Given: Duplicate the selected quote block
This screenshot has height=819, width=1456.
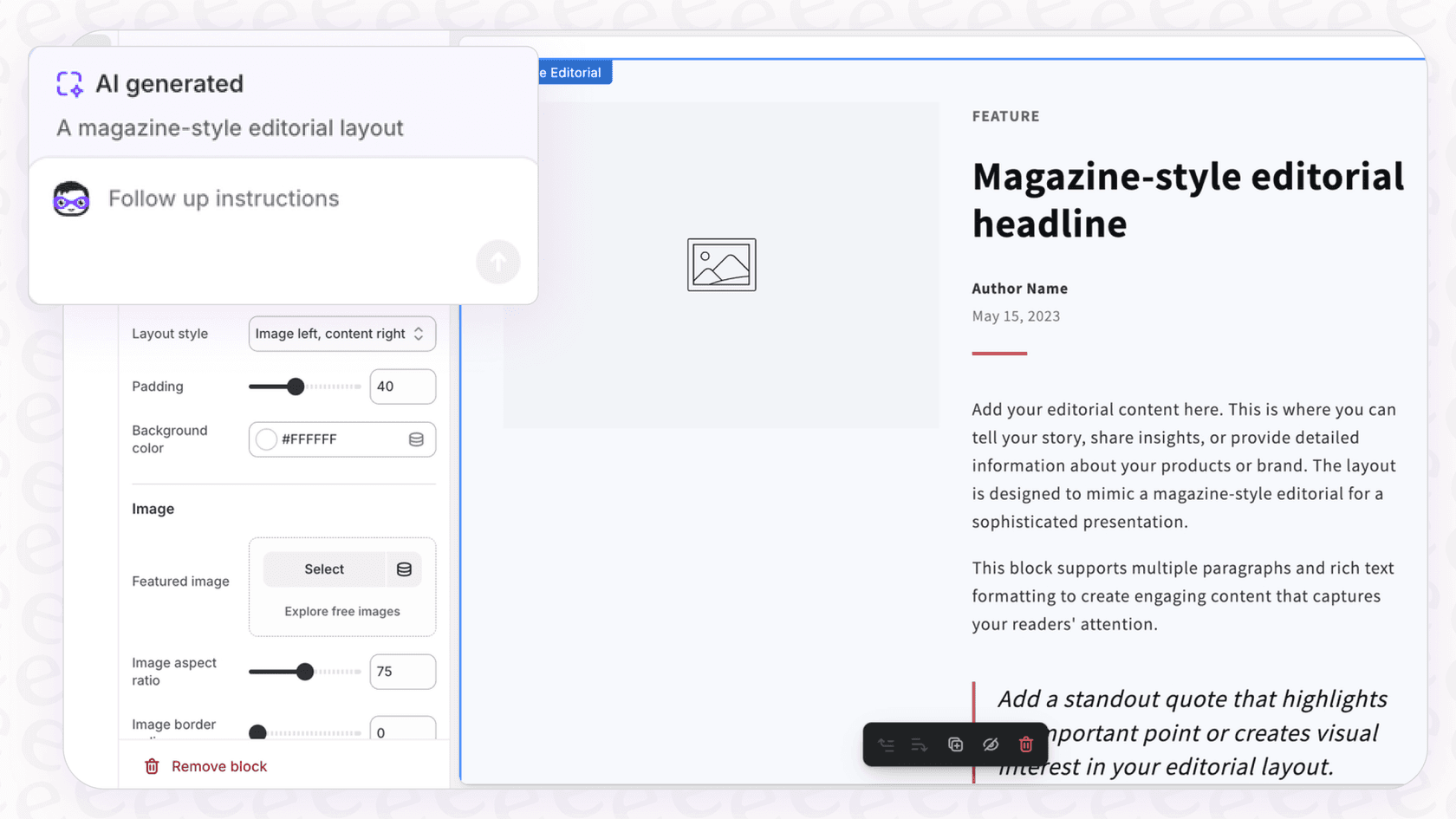Looking at the screenshot, I should pyautogui.click(x=955, y=744).
